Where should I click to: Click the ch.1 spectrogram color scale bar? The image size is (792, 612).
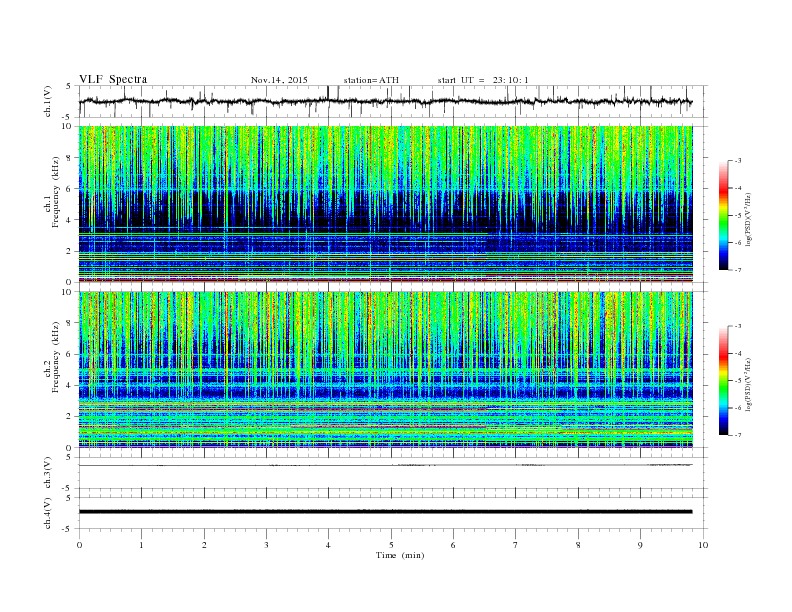click(x=724, y=215)
